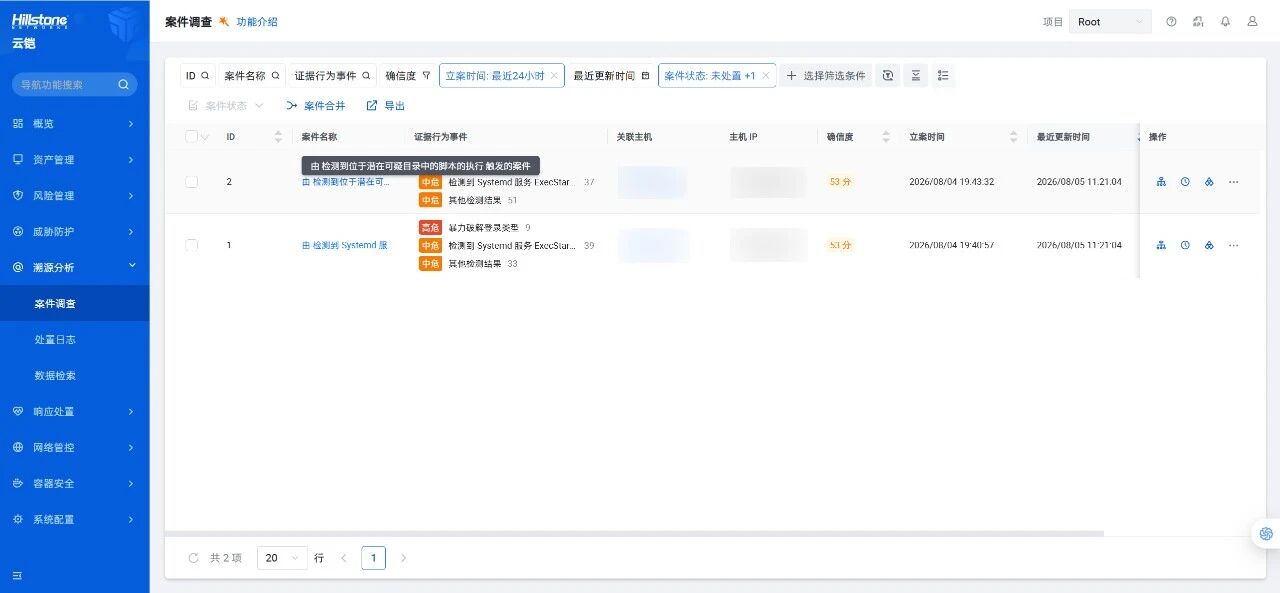Viewport: 1280px width, 593px height.
Task: Expand the 系统配置 sidebar menu
Action: 74,519
